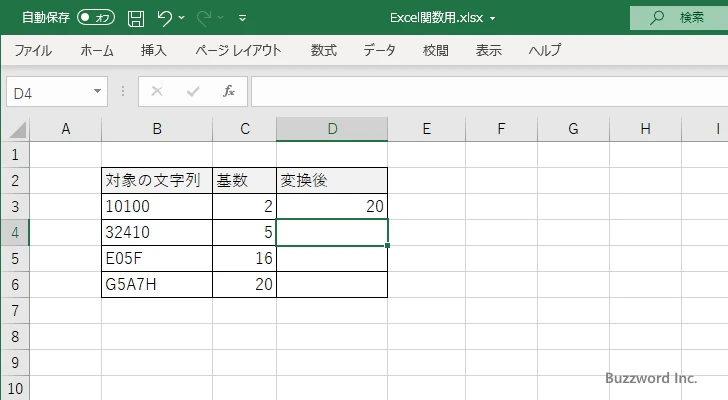Image resolution: width=728 pixels, height=400 pixels.
Task: Expand the Excel関数用.xlsx title dropdown
Action: coord(492,19)
